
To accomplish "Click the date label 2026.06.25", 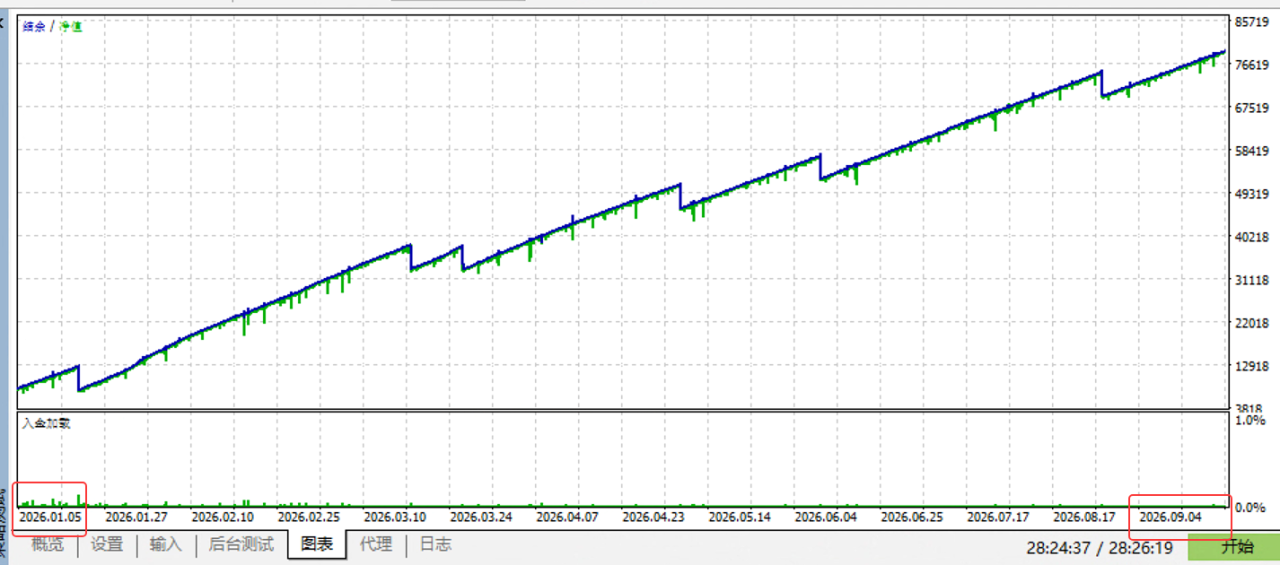I will pos(912,517).
